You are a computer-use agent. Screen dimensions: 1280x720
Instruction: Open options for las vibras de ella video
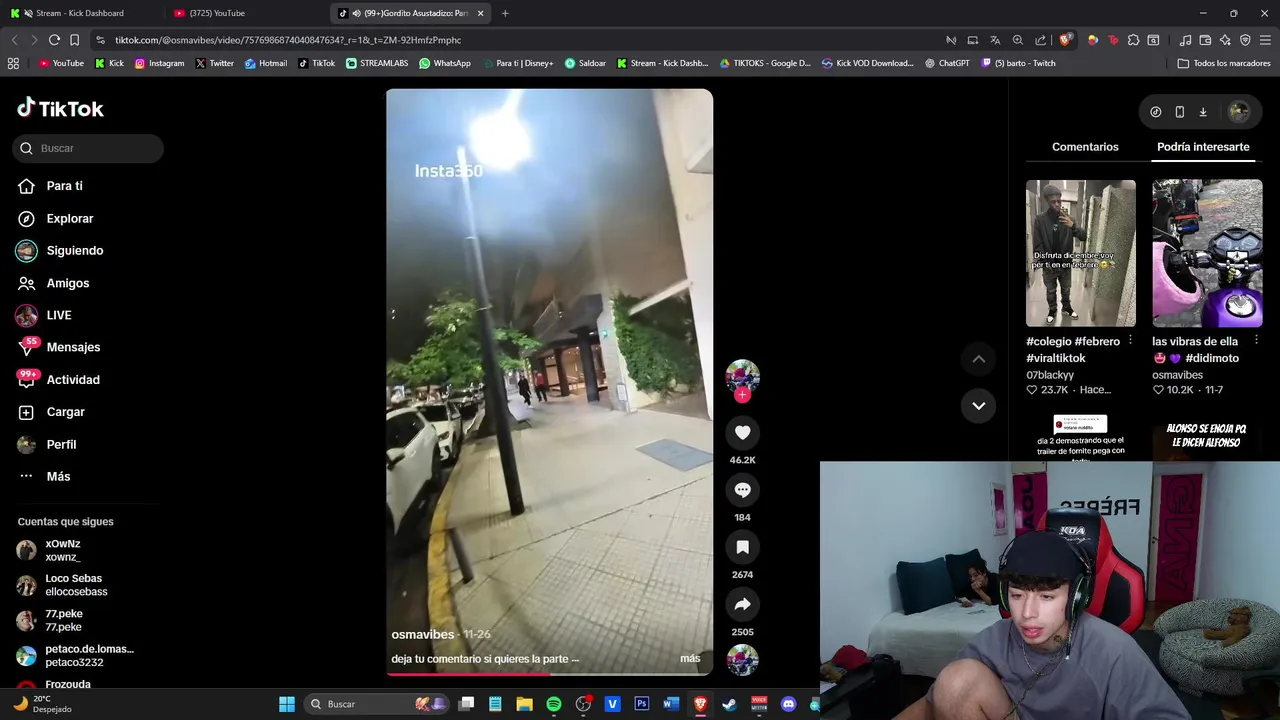(1256, 341)
